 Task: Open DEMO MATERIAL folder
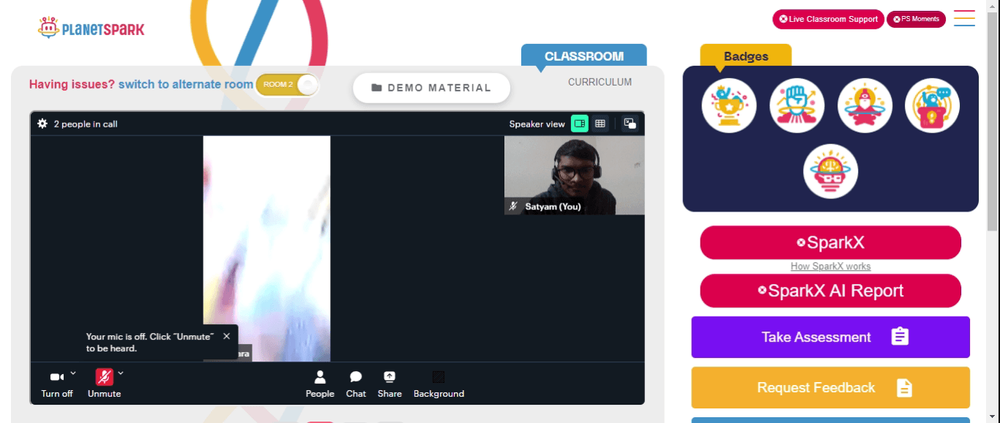432,88
